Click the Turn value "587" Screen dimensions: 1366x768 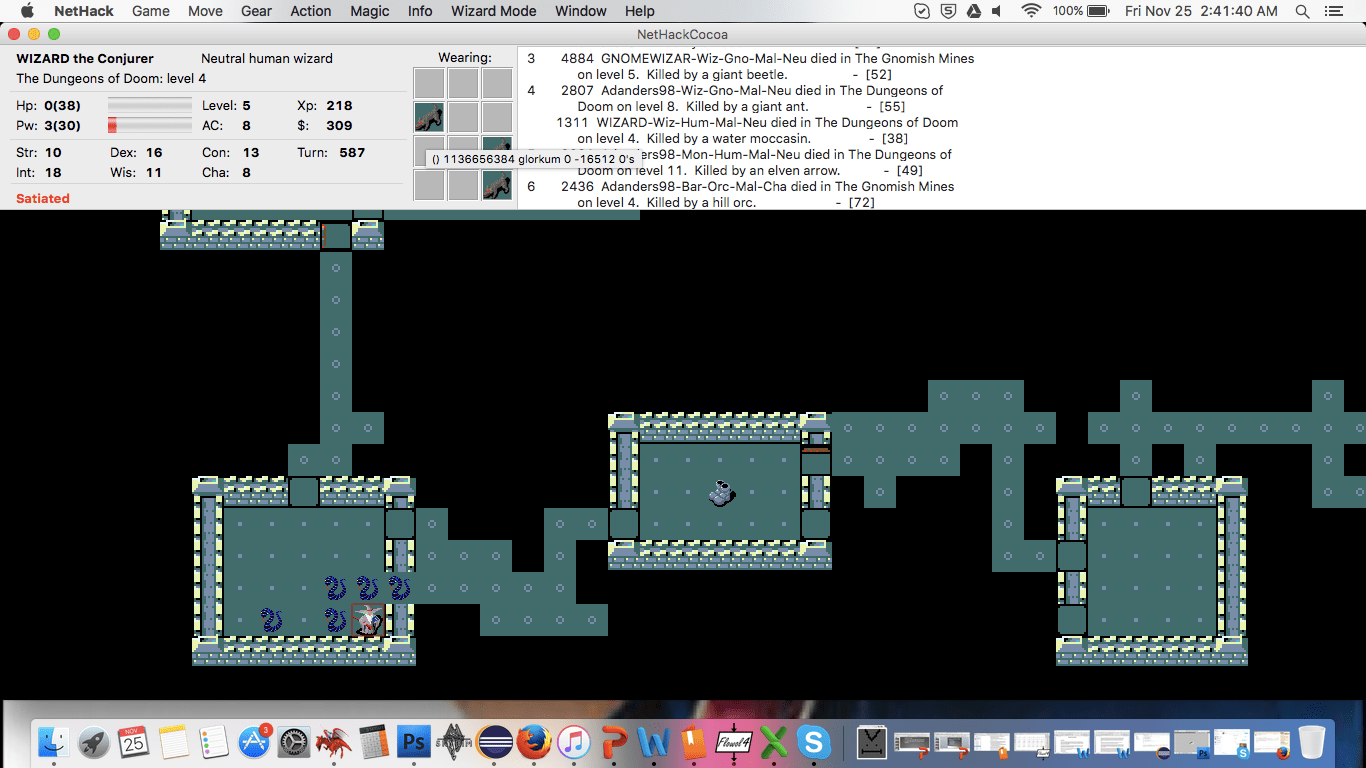pyautogui.click(x=352, y=153)
